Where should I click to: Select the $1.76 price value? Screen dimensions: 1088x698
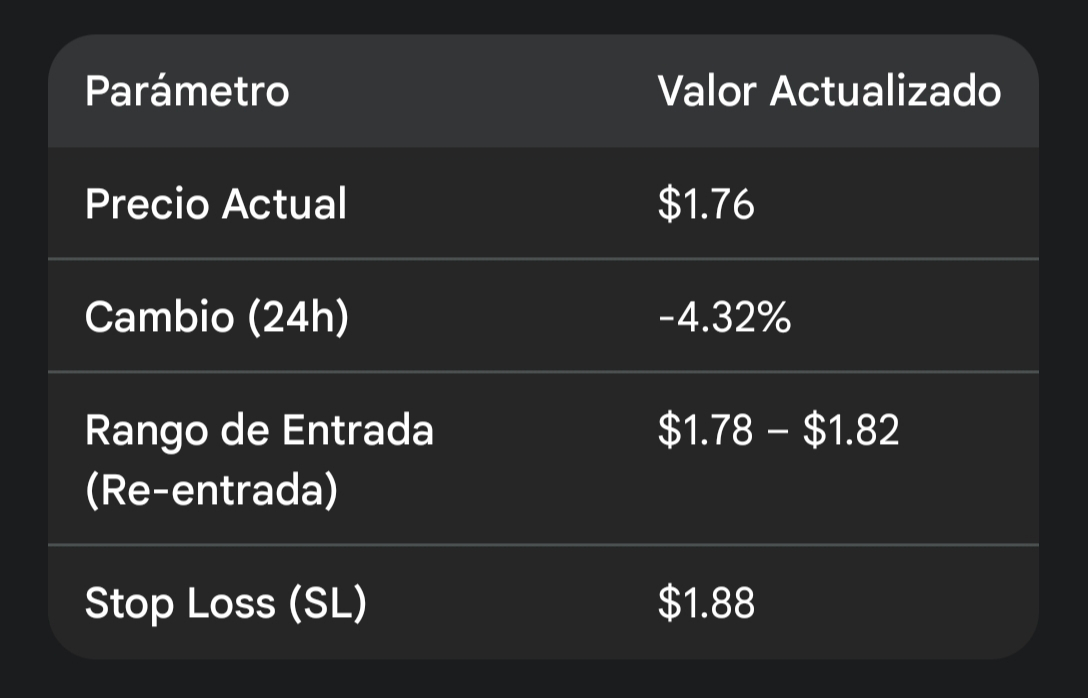pyautogui.click(x=706, y=204)
